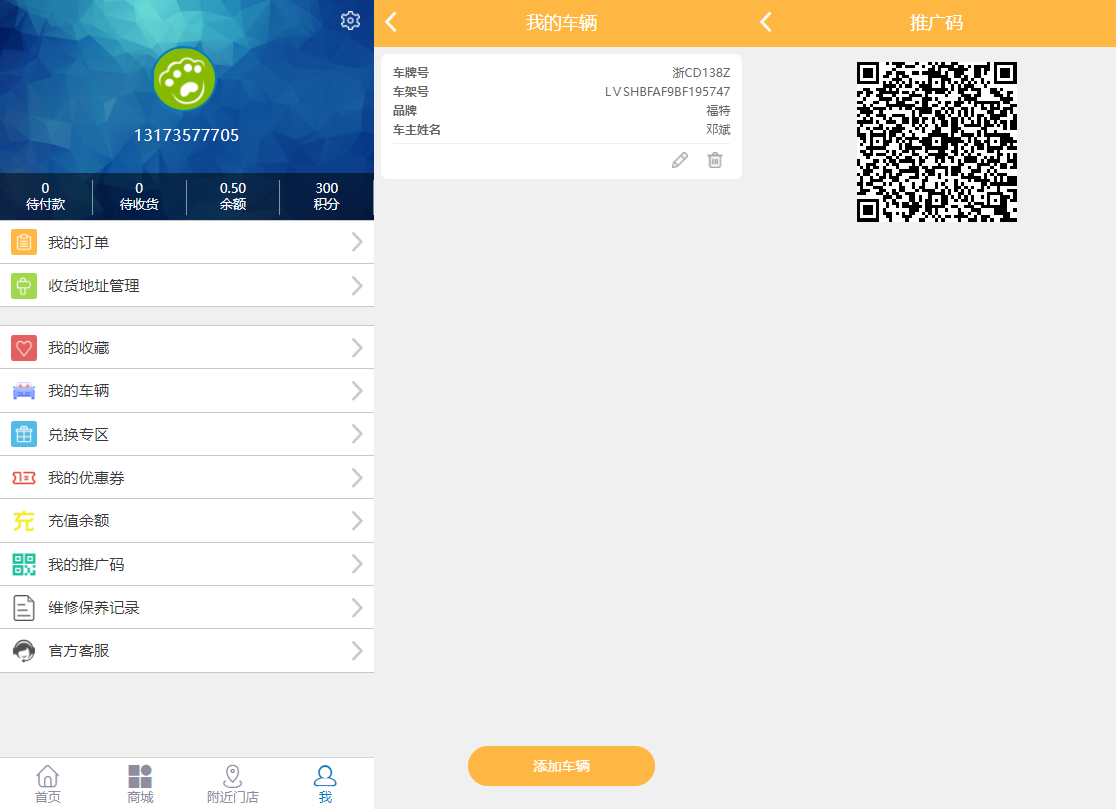Open settings gear icon on profile header
The height and width of the screenshot is (809, 1116).
pyautogui.click(x=350, y=21)
